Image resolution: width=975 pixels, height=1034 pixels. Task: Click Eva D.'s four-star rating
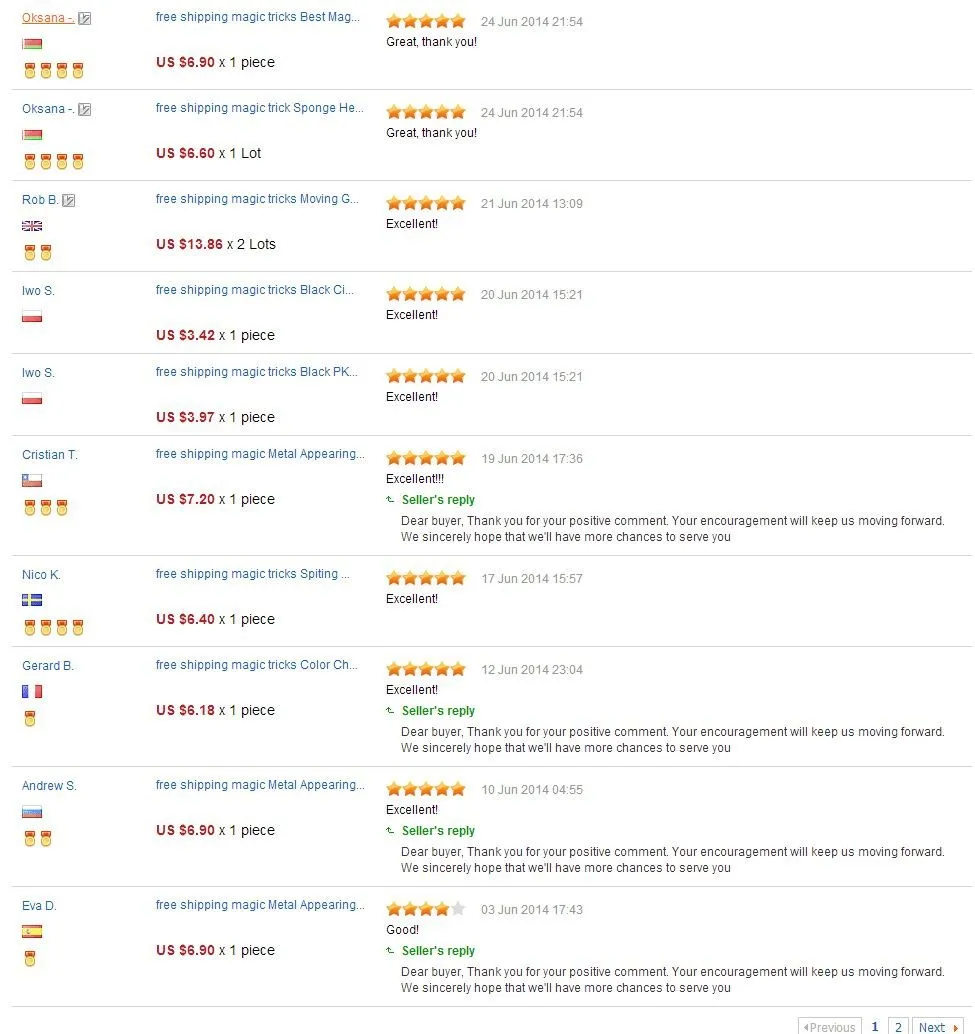pos(426,909)
